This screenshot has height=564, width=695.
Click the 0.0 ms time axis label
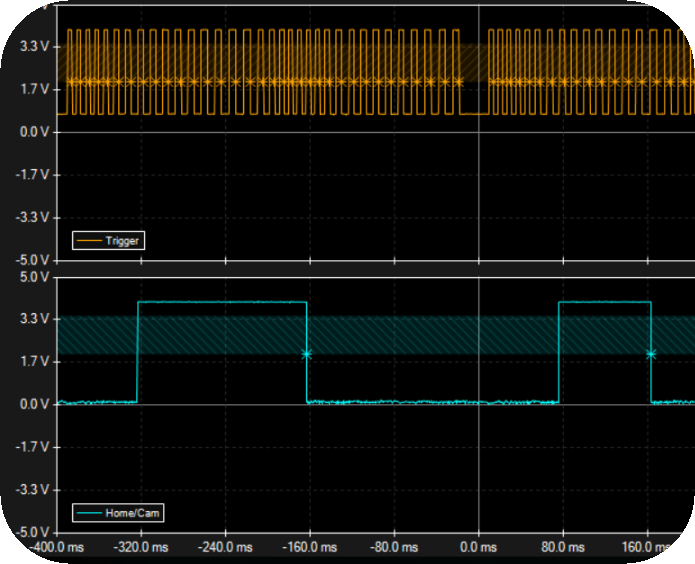(x=479, y=548)
